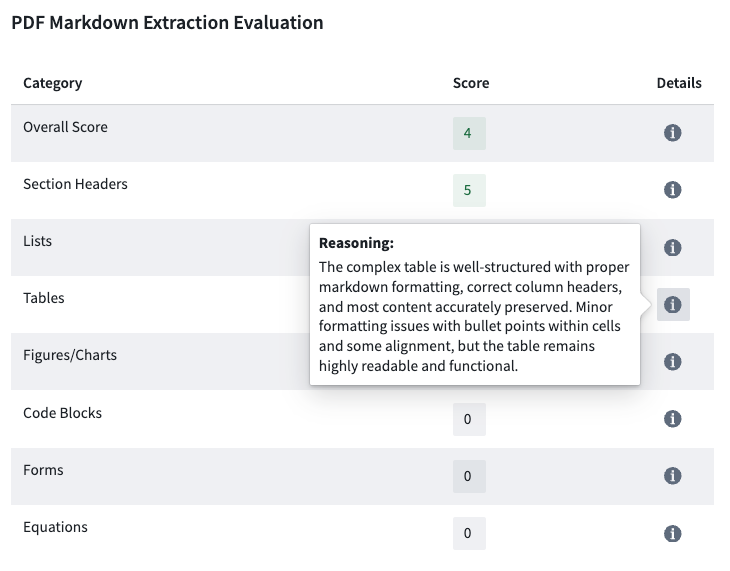Select the Equations score badge

468,533
